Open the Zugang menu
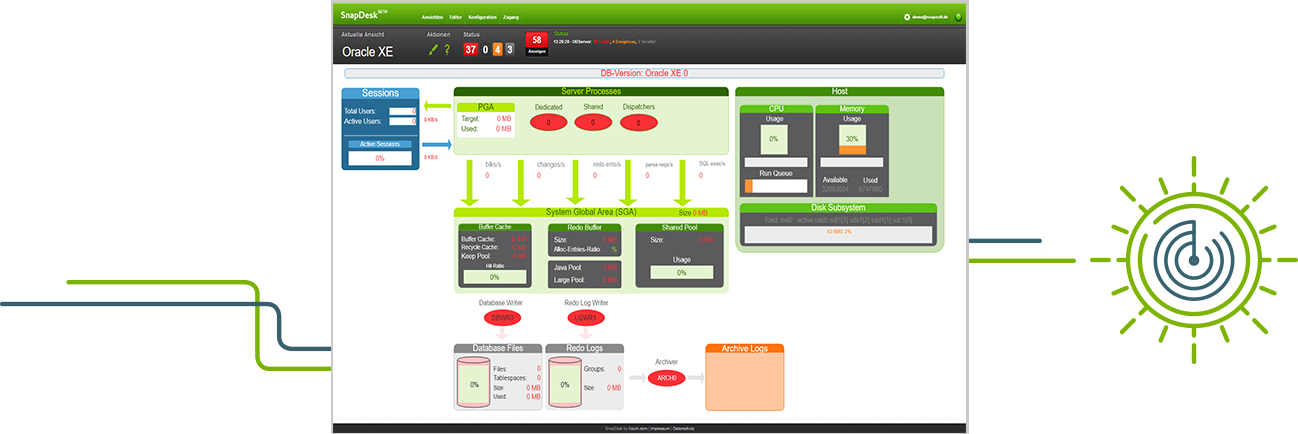 click(511, 17)
